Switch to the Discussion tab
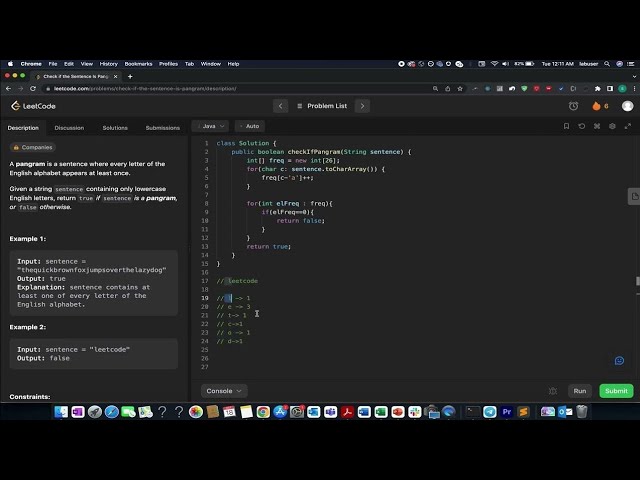640x480 pixels. pyautogui.click(x=69, y=128)
